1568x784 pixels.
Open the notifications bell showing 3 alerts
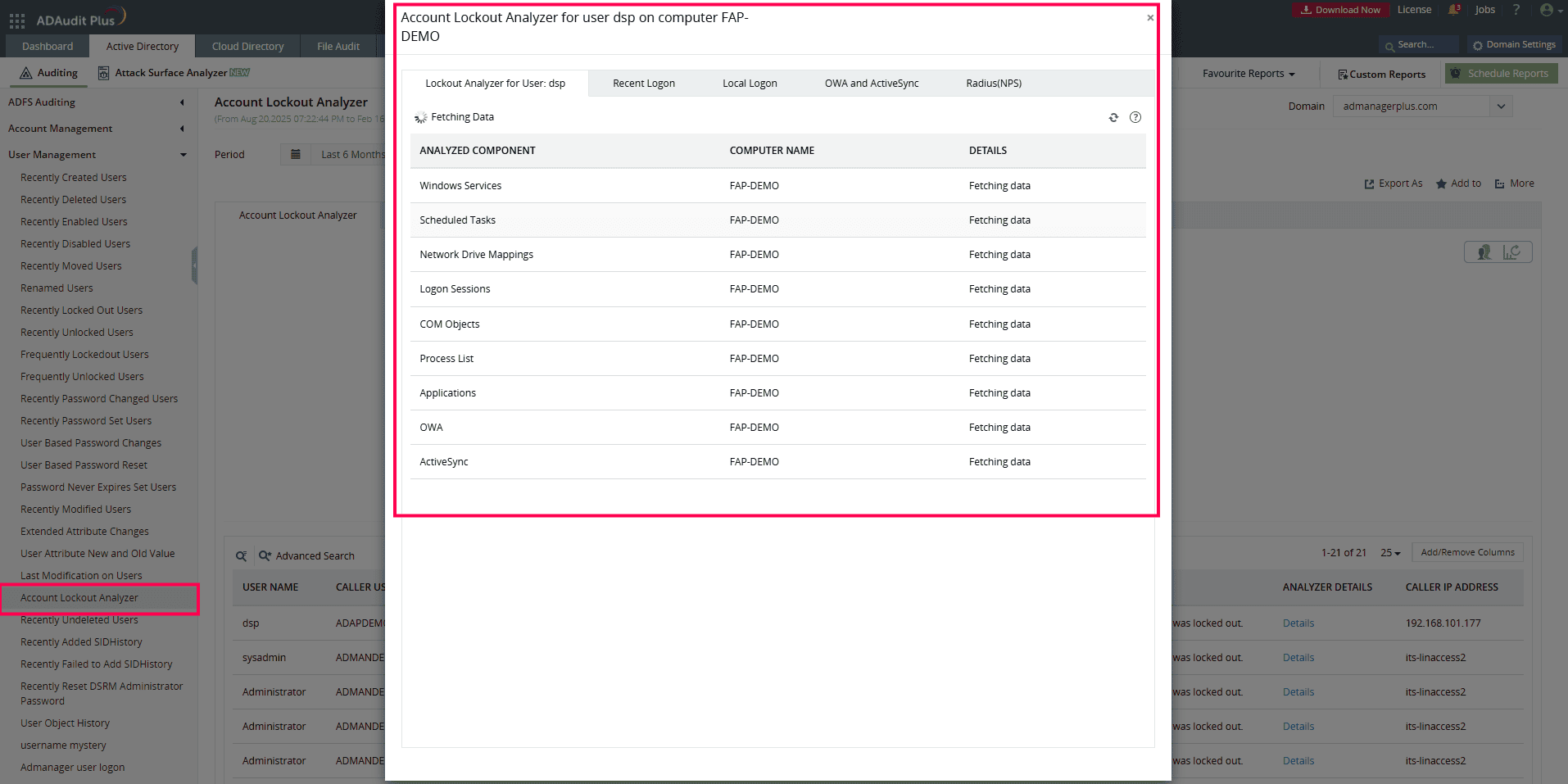(1453, 10)
